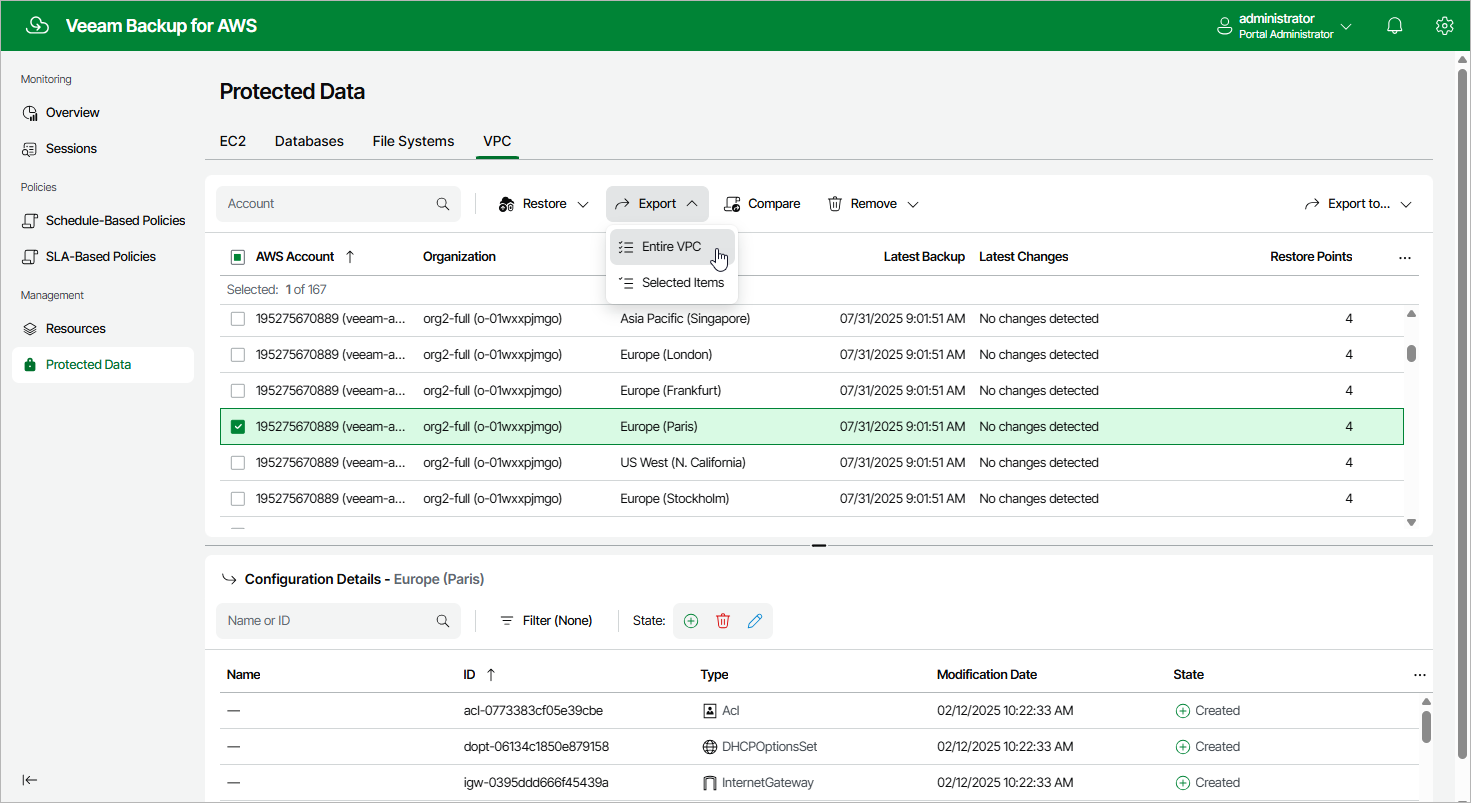The width and height of the screenshot is (1471, 803).
Task: Check the US West (N. California) row checkbox
Action: pyautogui.click(x=238, y=463)
